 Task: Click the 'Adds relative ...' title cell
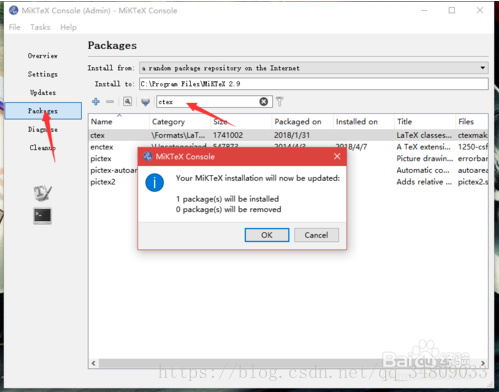click(424, 182)
